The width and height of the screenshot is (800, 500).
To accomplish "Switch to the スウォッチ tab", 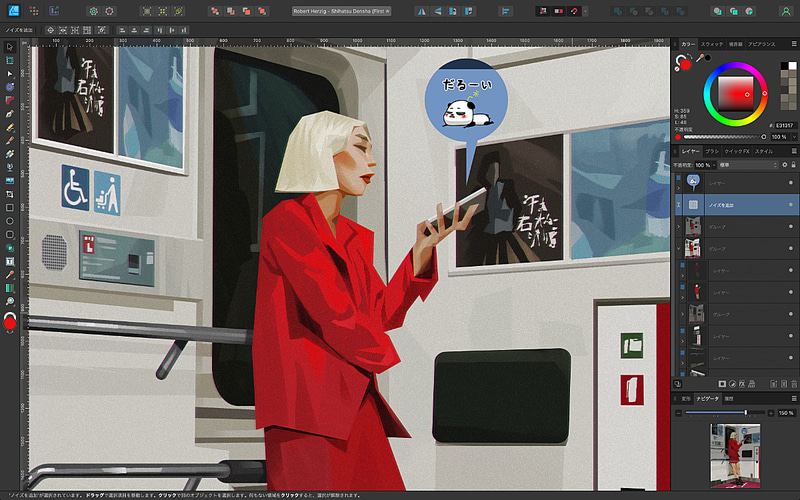I will point(712,44).
